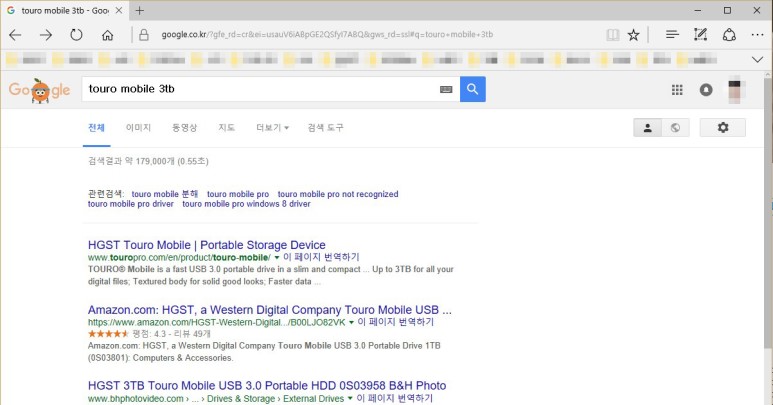Open the Share icon in toolbar
The image size is (773, 405).
coord(729,34)
